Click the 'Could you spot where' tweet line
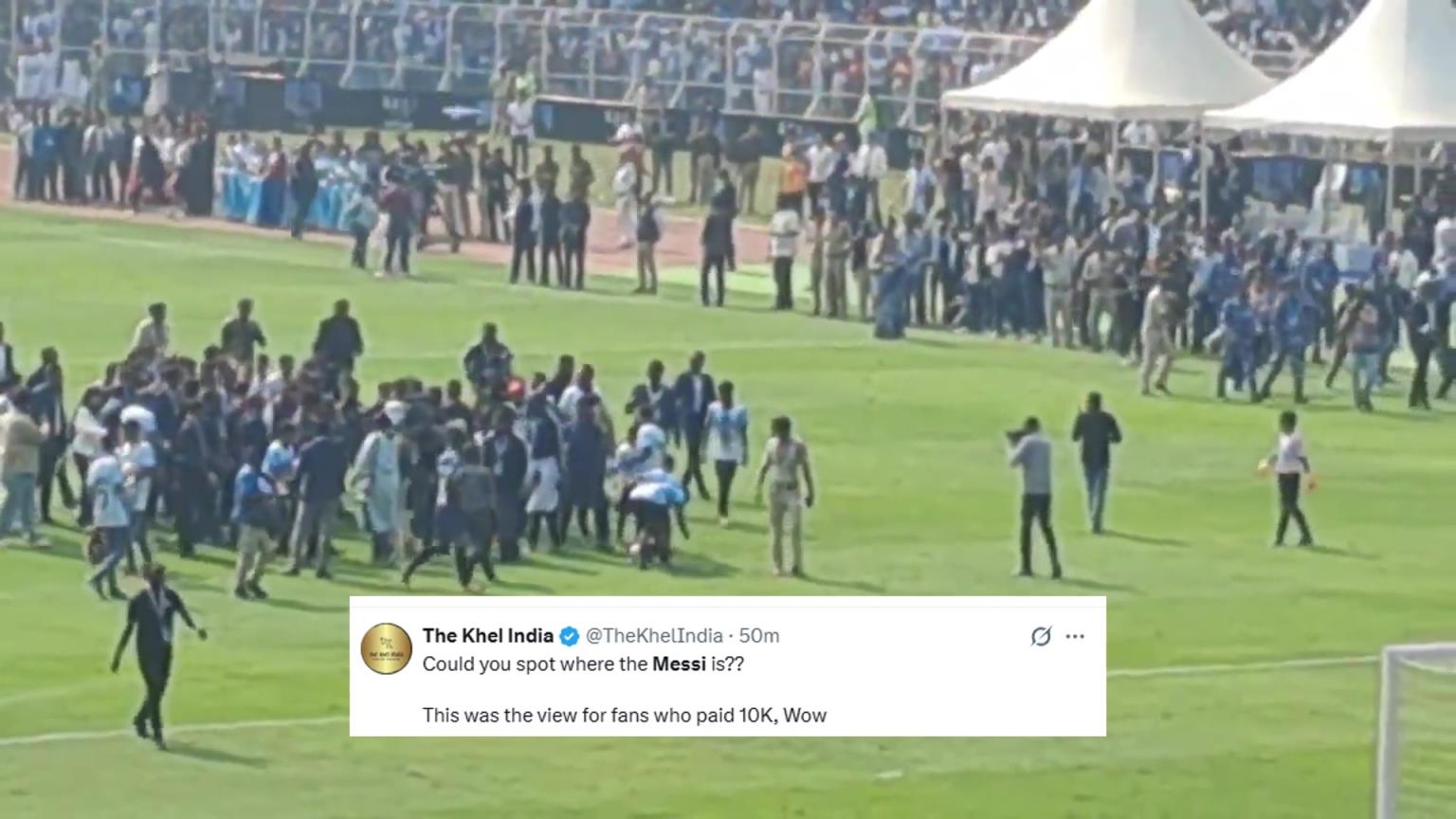The height and width of the screenshot is (819, 1456). coord(583,664)
